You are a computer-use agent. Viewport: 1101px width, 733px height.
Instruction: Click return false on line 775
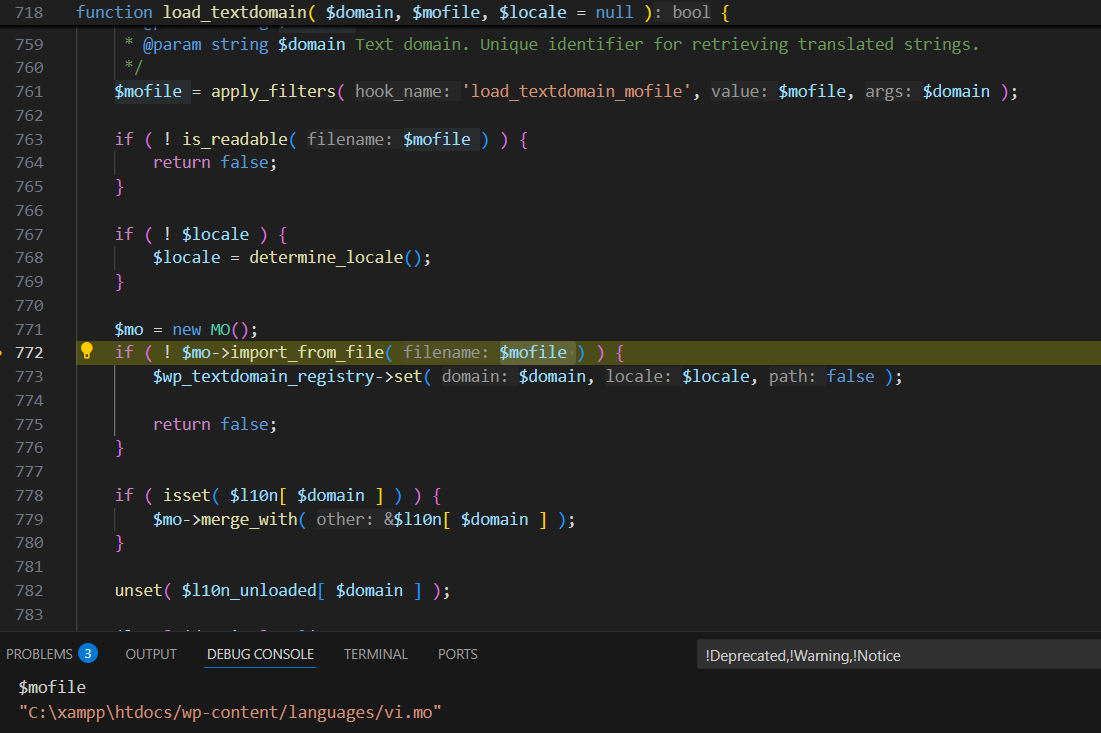[215, 424]
